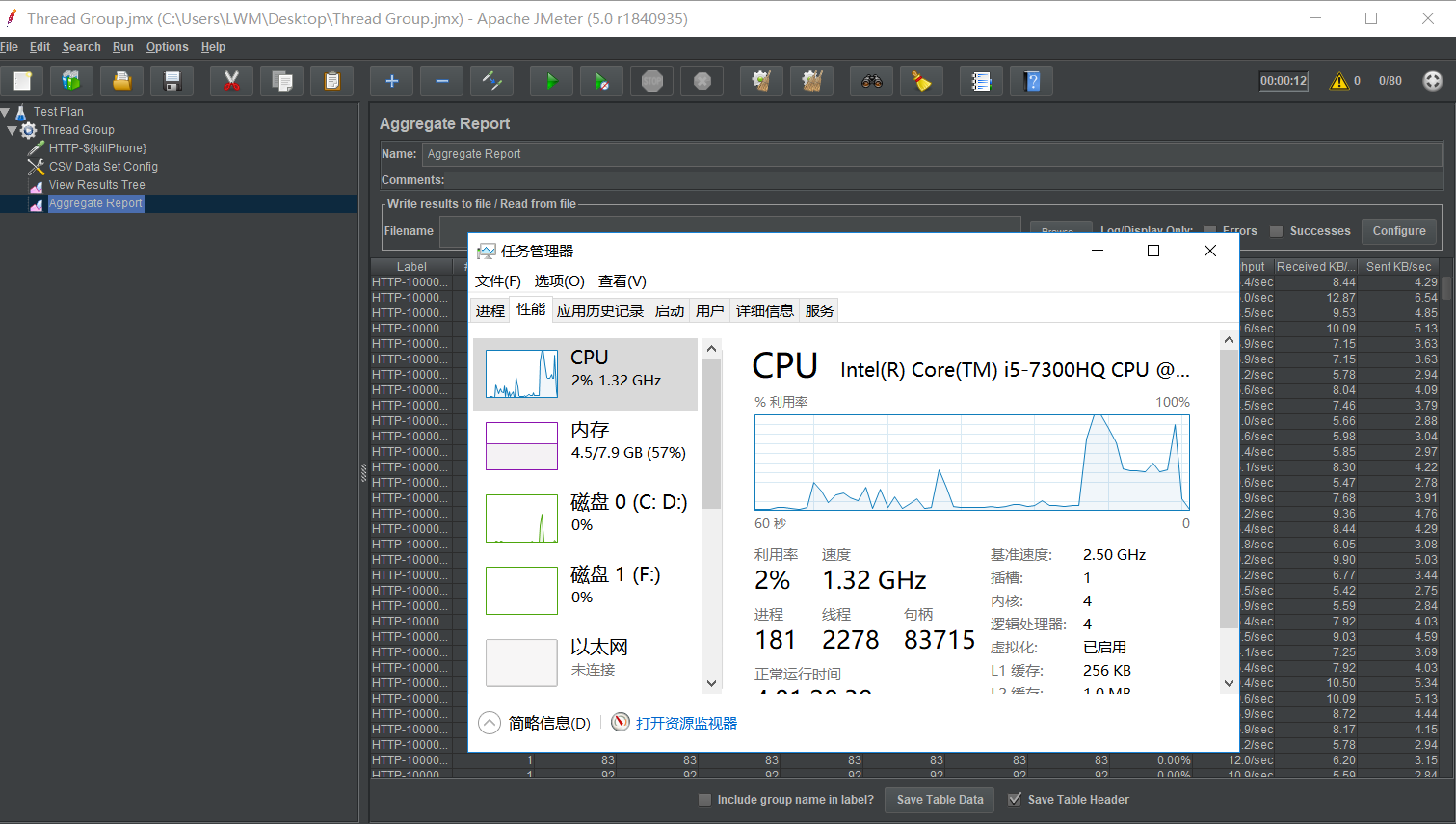The width and height of the screenshot is (1456, 824).
Task: Select HTTP-${killPhone} sampler in tree
Action: click(x=97, y=148)
